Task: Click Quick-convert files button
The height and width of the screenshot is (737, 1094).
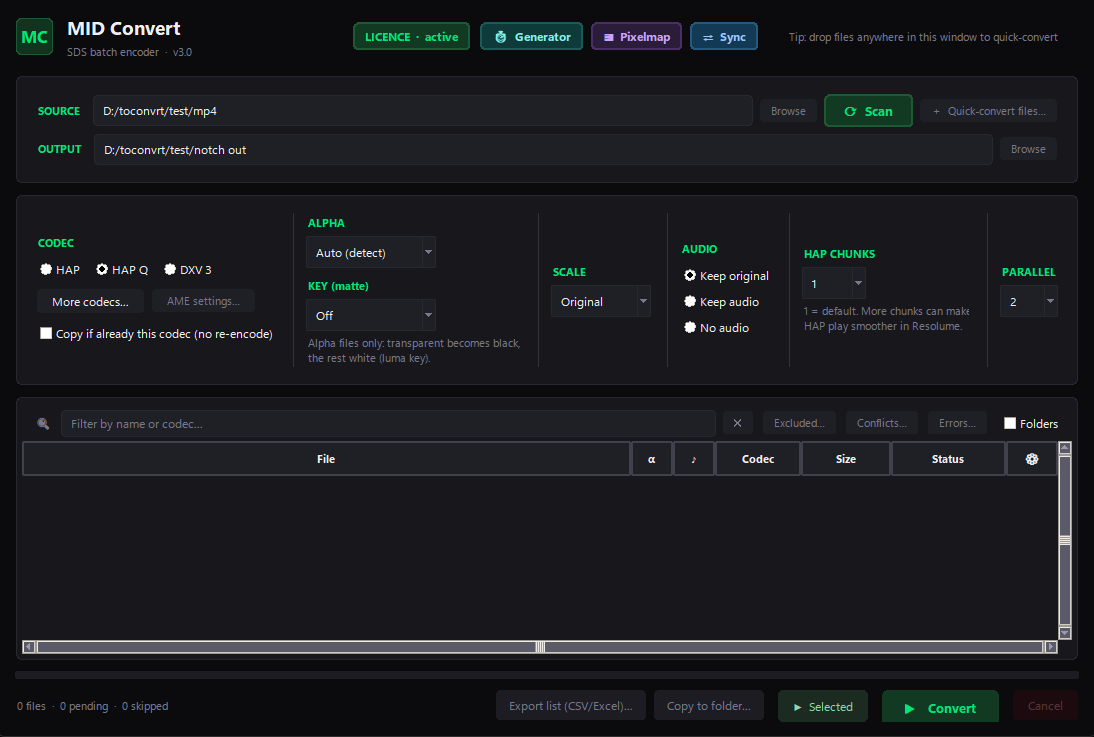Action: pos(989,111)
